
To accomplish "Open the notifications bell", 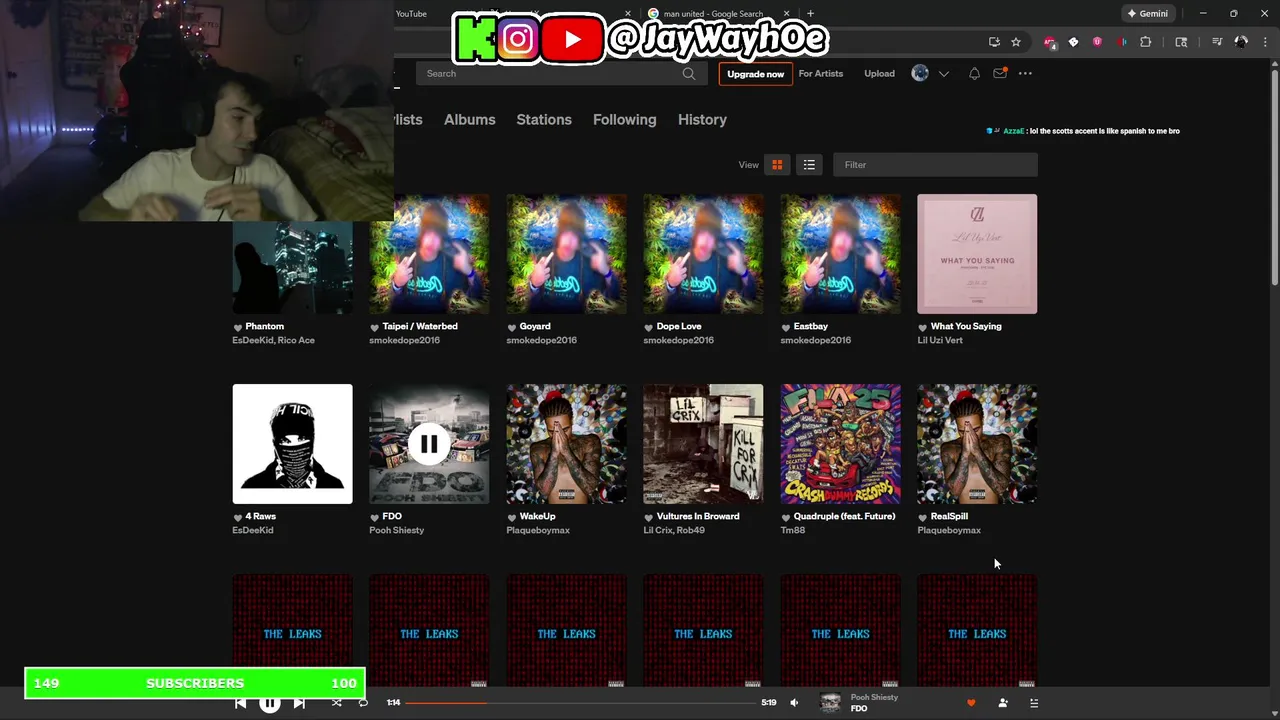I will tap(974, 74).
